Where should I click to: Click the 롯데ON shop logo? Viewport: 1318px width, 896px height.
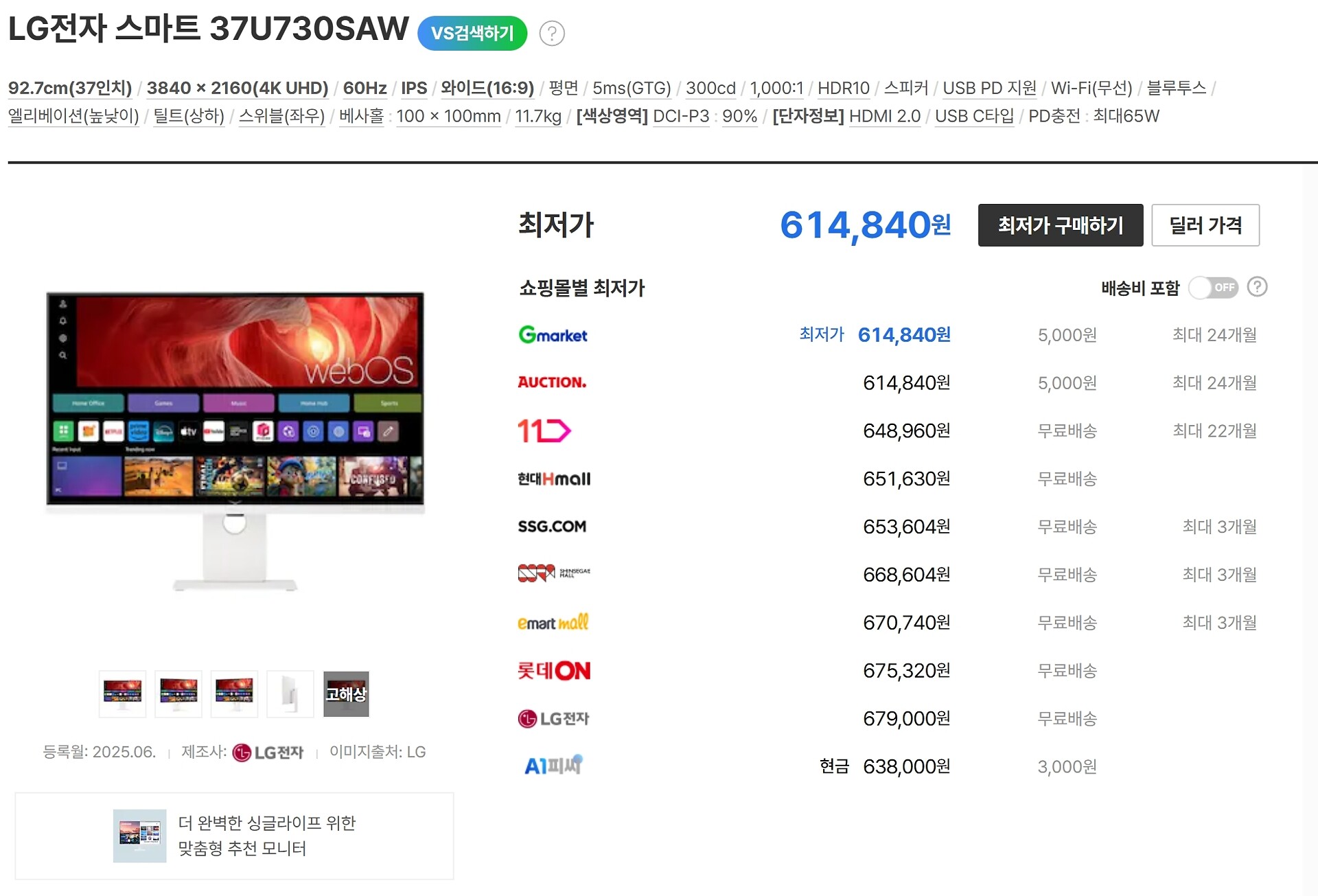pyautogui.click(x=554, y=670)
